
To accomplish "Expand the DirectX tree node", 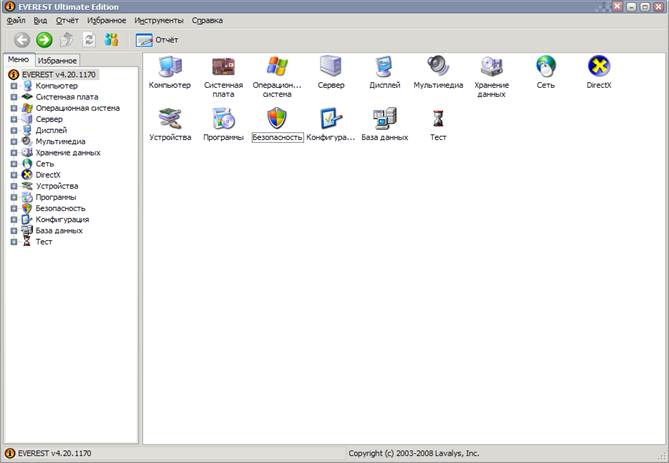I will pos(14,175).
